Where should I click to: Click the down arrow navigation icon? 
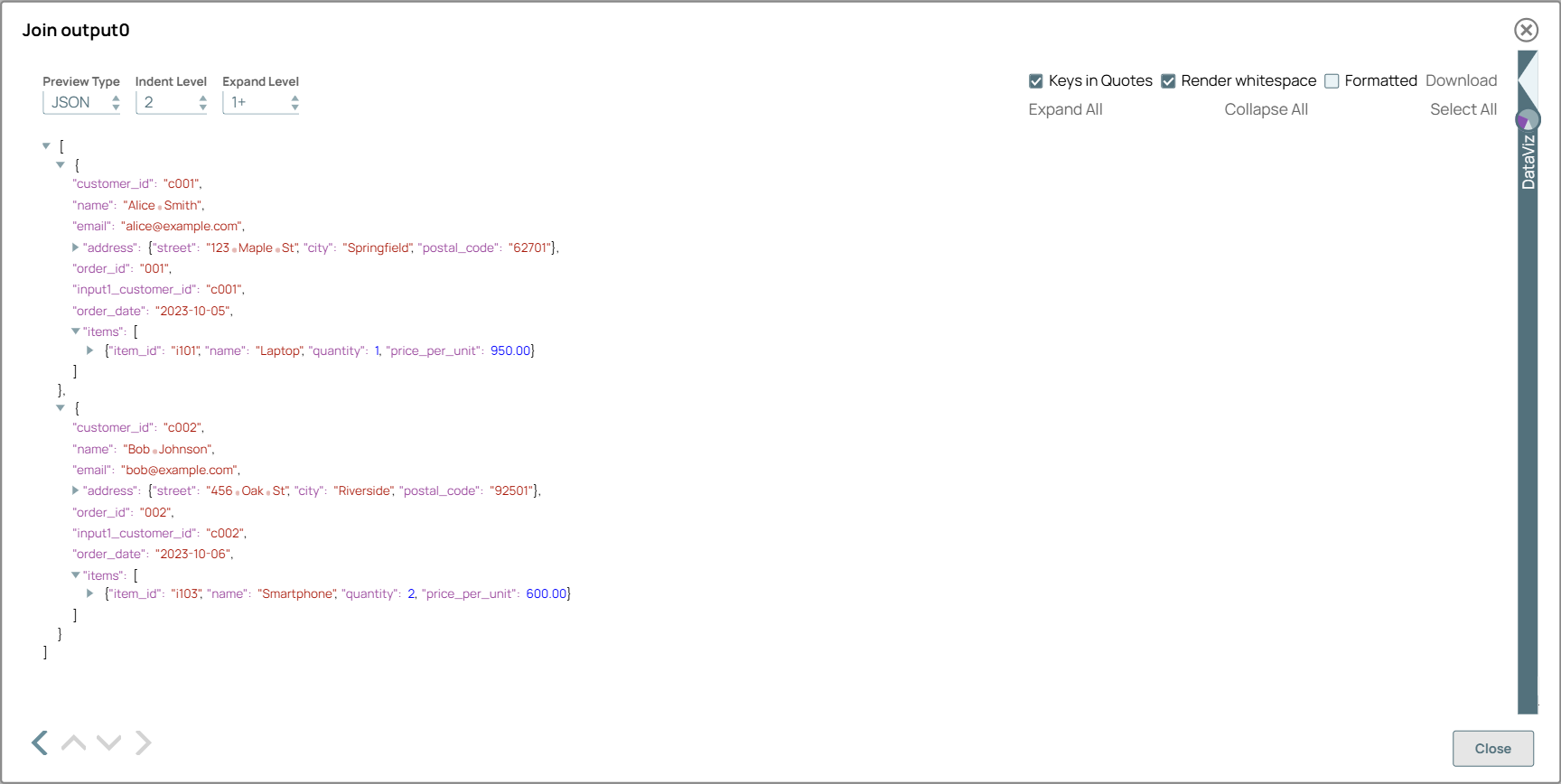[x=109, y=742]
